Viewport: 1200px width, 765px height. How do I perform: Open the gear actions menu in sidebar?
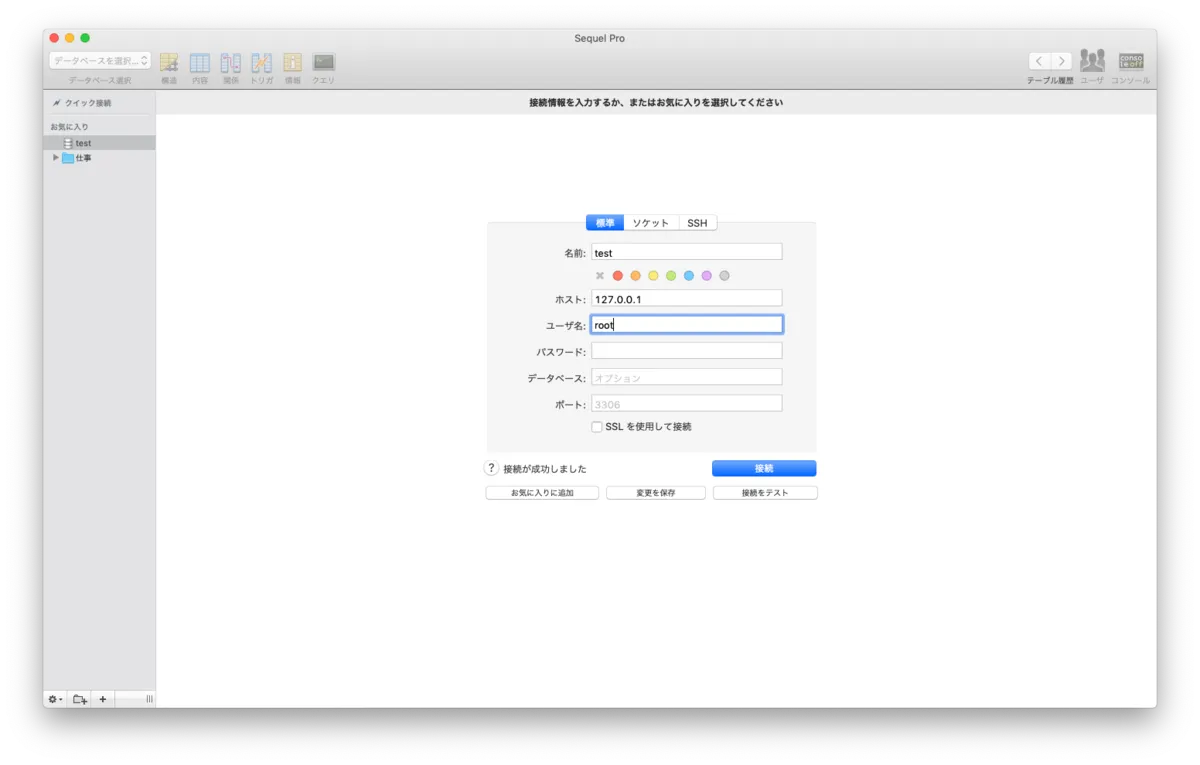point(55,699)
